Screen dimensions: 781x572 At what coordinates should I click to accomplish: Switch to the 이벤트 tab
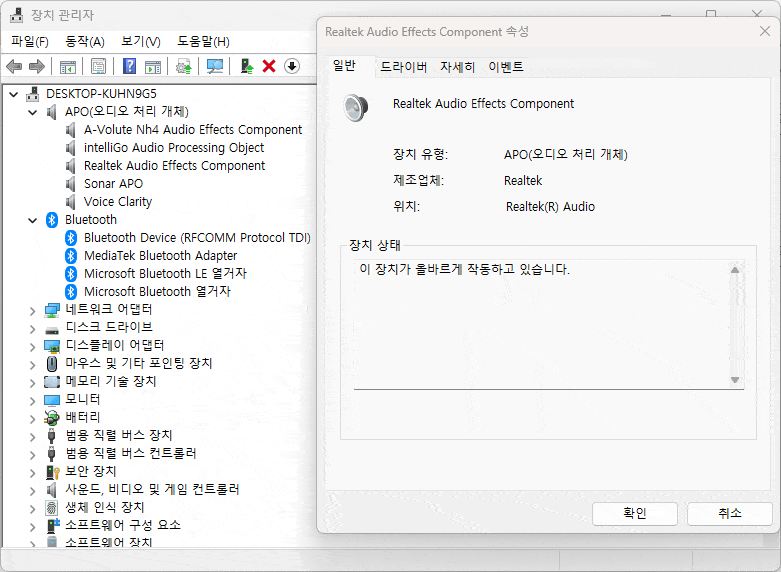pyautogui.click(x=506, y=67)
